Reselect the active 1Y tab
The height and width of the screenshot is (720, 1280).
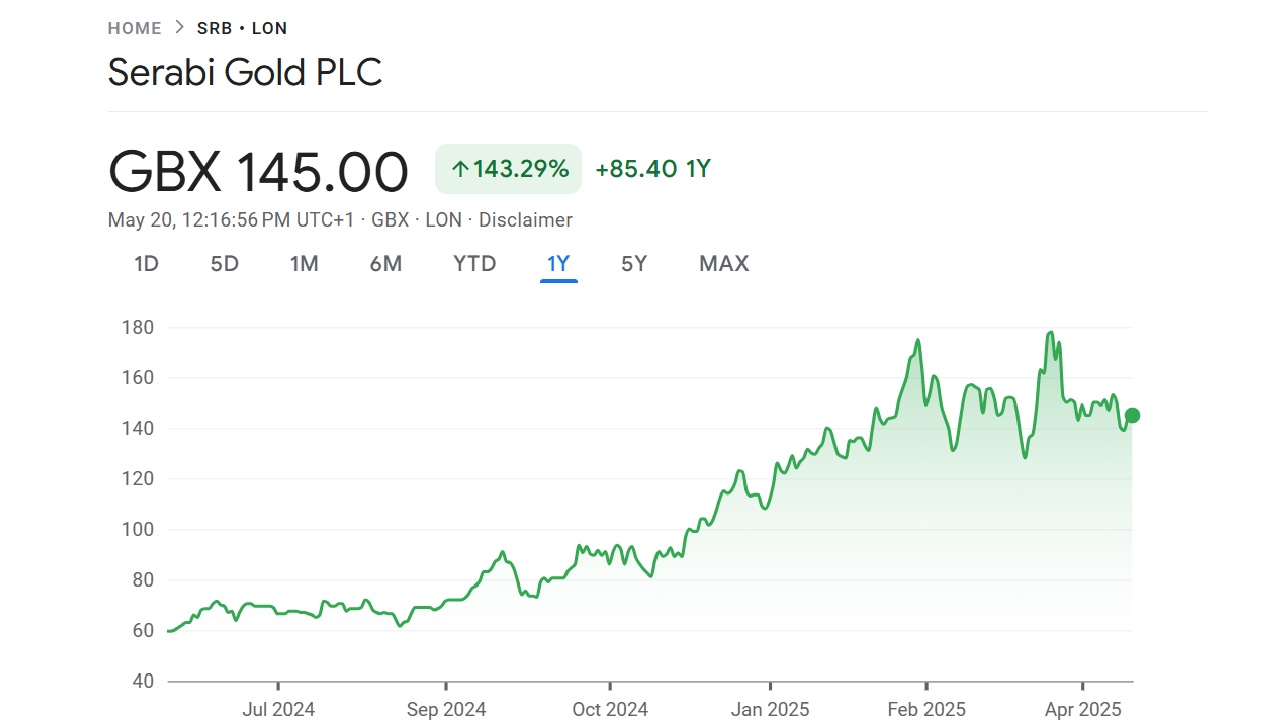(558, 263)
